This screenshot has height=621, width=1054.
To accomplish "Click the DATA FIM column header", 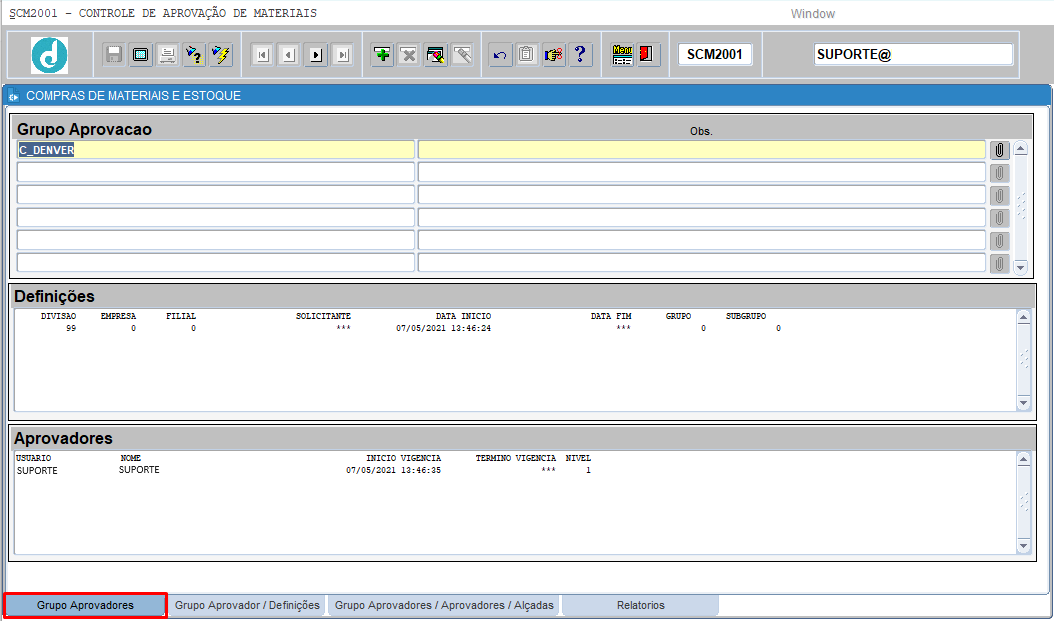I will [611, 316].
